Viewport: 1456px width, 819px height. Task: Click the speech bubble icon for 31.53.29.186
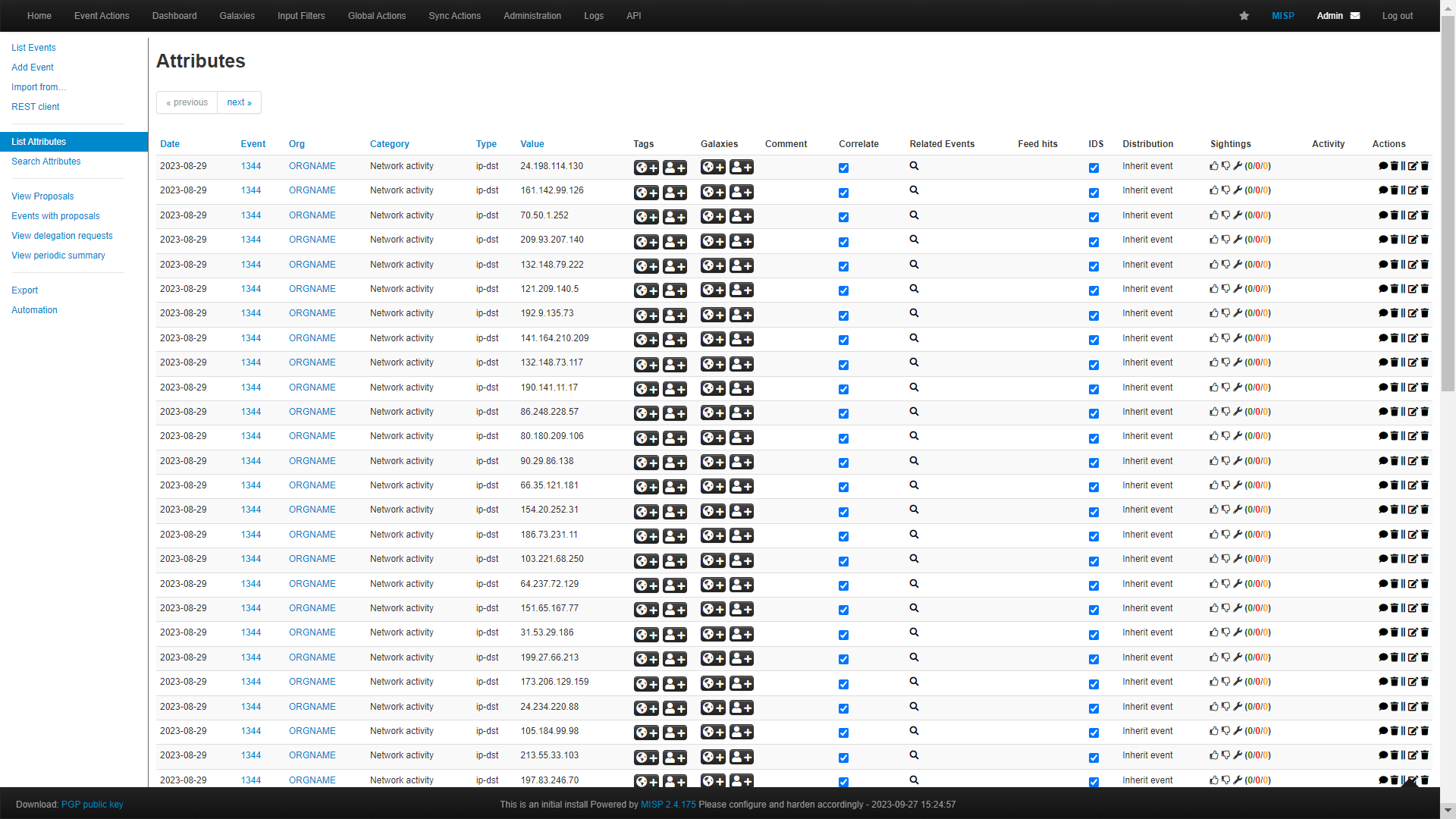(1382, 632)
